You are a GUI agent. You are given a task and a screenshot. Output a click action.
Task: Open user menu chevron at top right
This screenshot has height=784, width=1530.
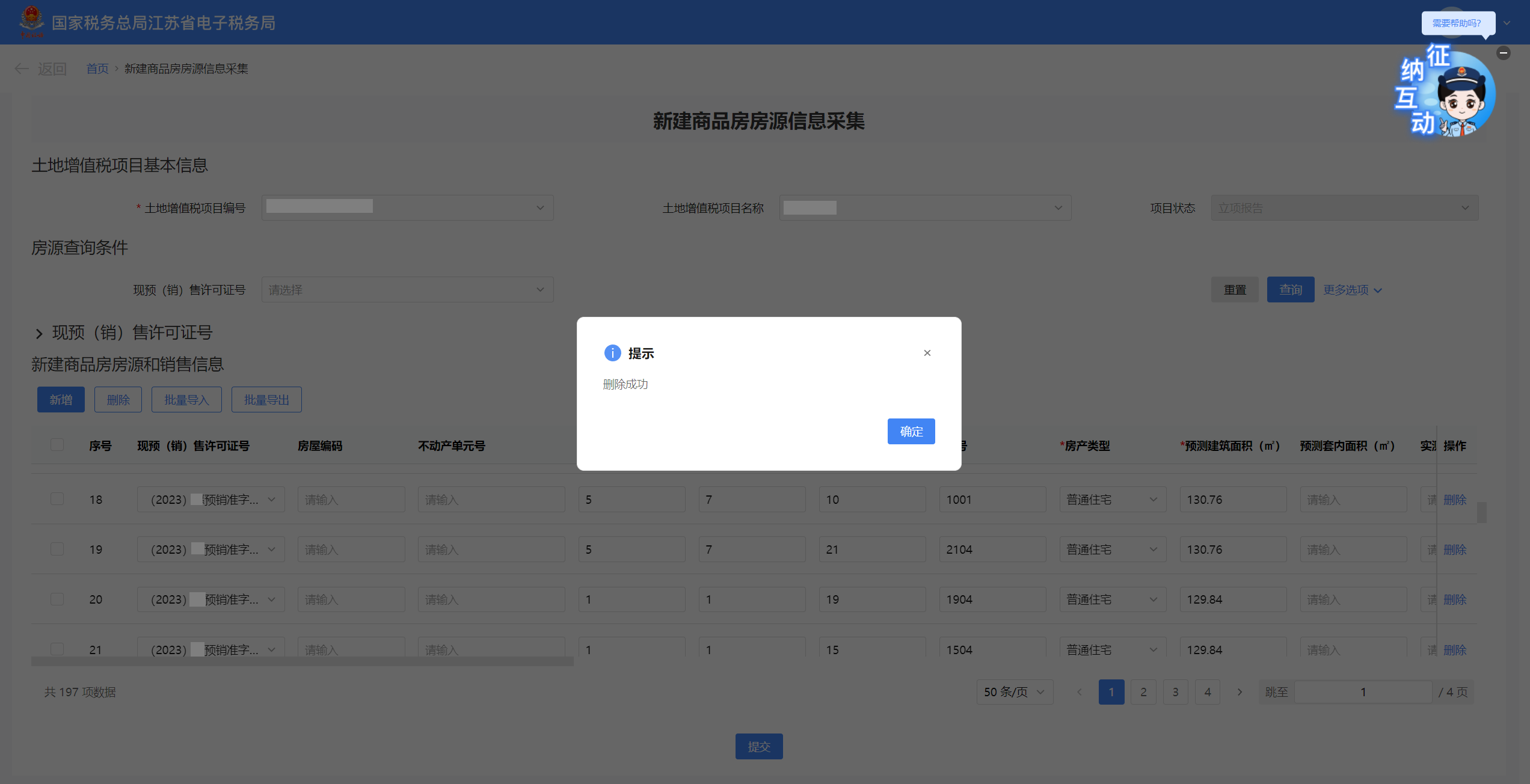click(1507, 23)
